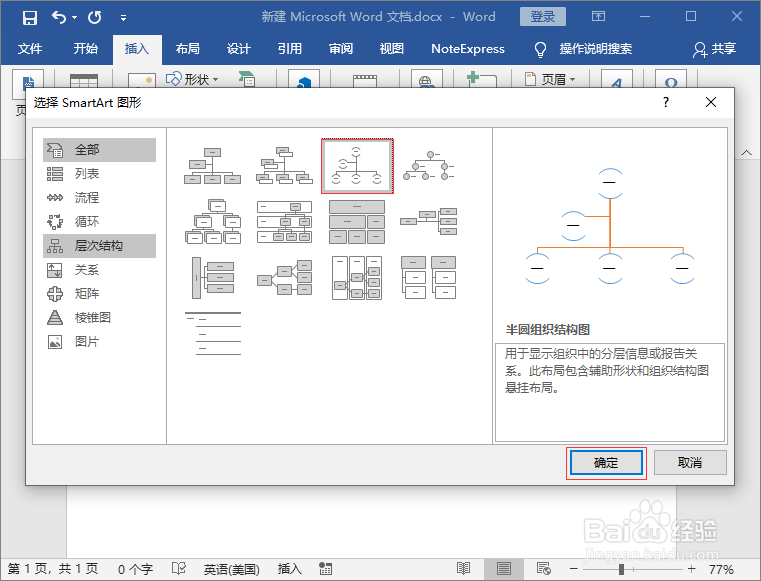Viewport: 761px width, 581px height.
Task: Click the zoom slider handle
Action: coord(621,569)
